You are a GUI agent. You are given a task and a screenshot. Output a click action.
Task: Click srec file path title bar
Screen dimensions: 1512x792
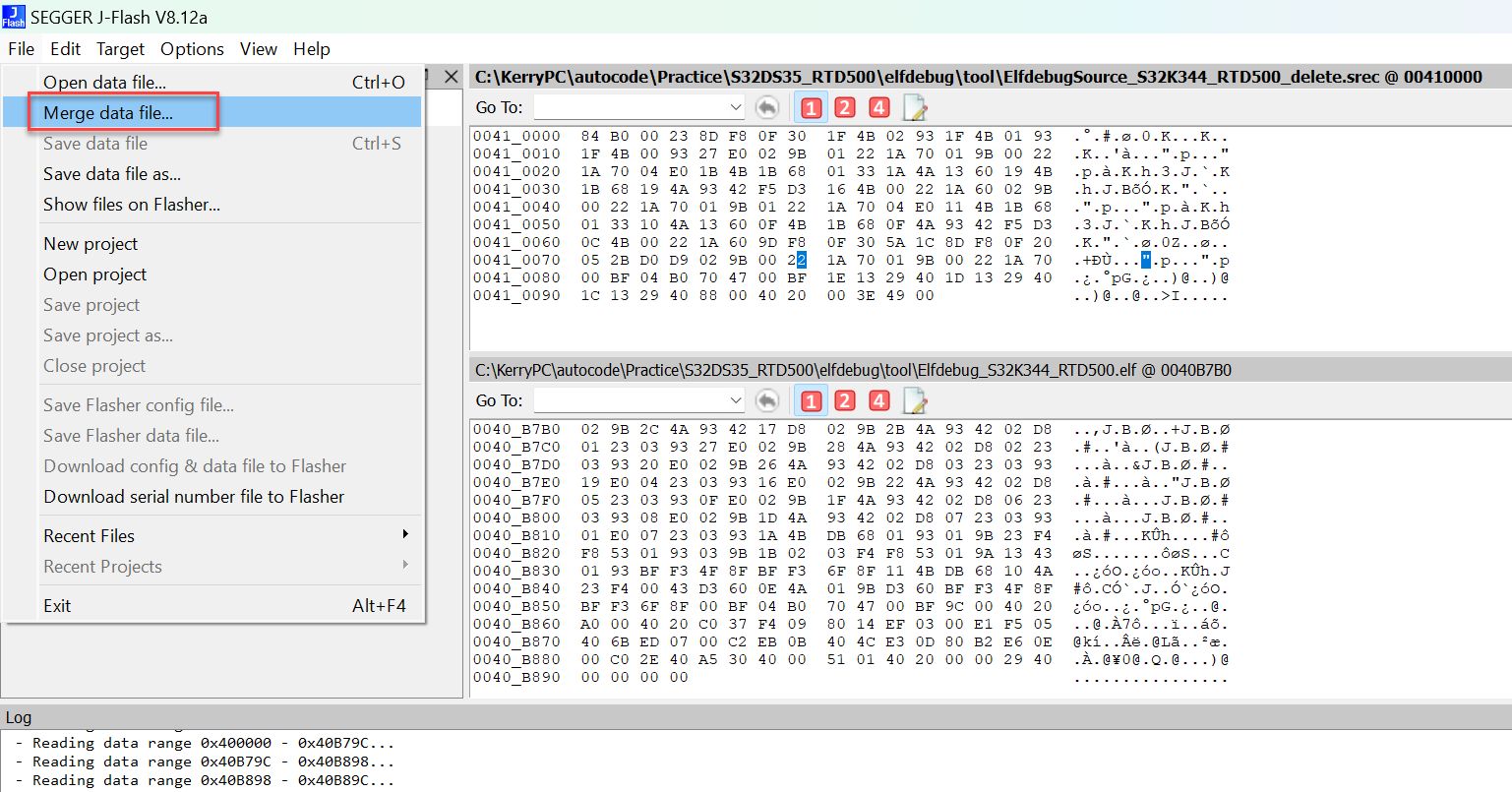pos(991,77)
